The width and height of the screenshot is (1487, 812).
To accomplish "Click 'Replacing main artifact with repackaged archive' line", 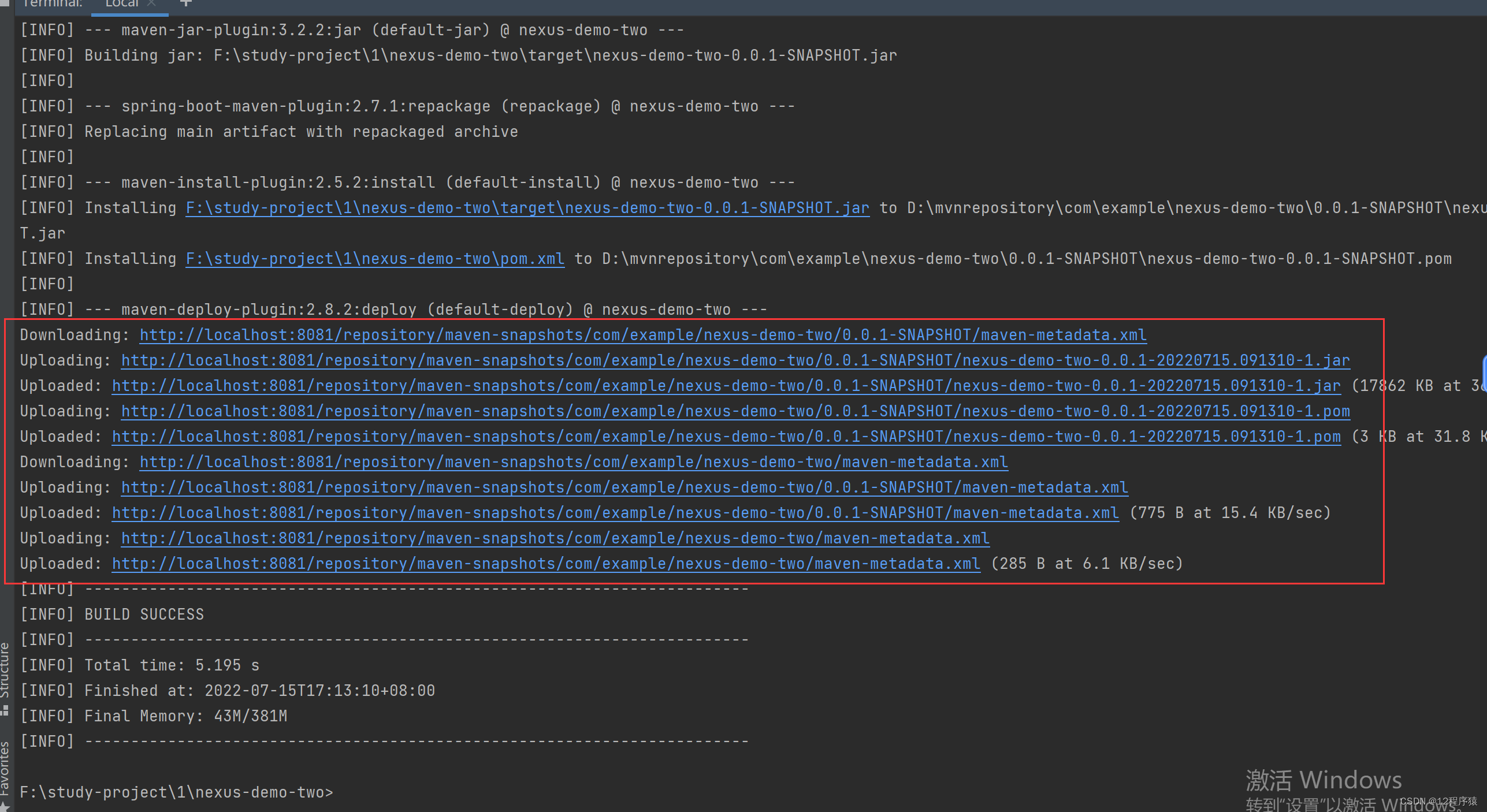I will coord(269,132).
